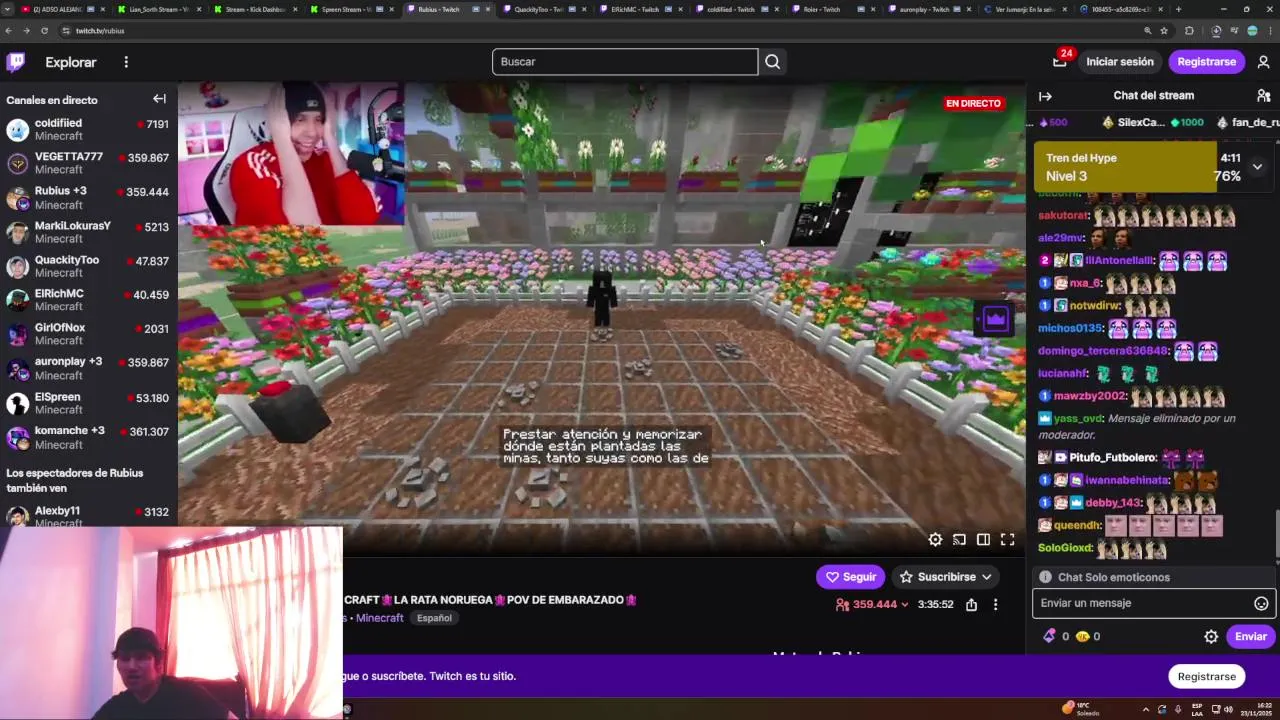Click the channel points coin icon
The image size is (1280, 720).
[x=1082, y=636]
